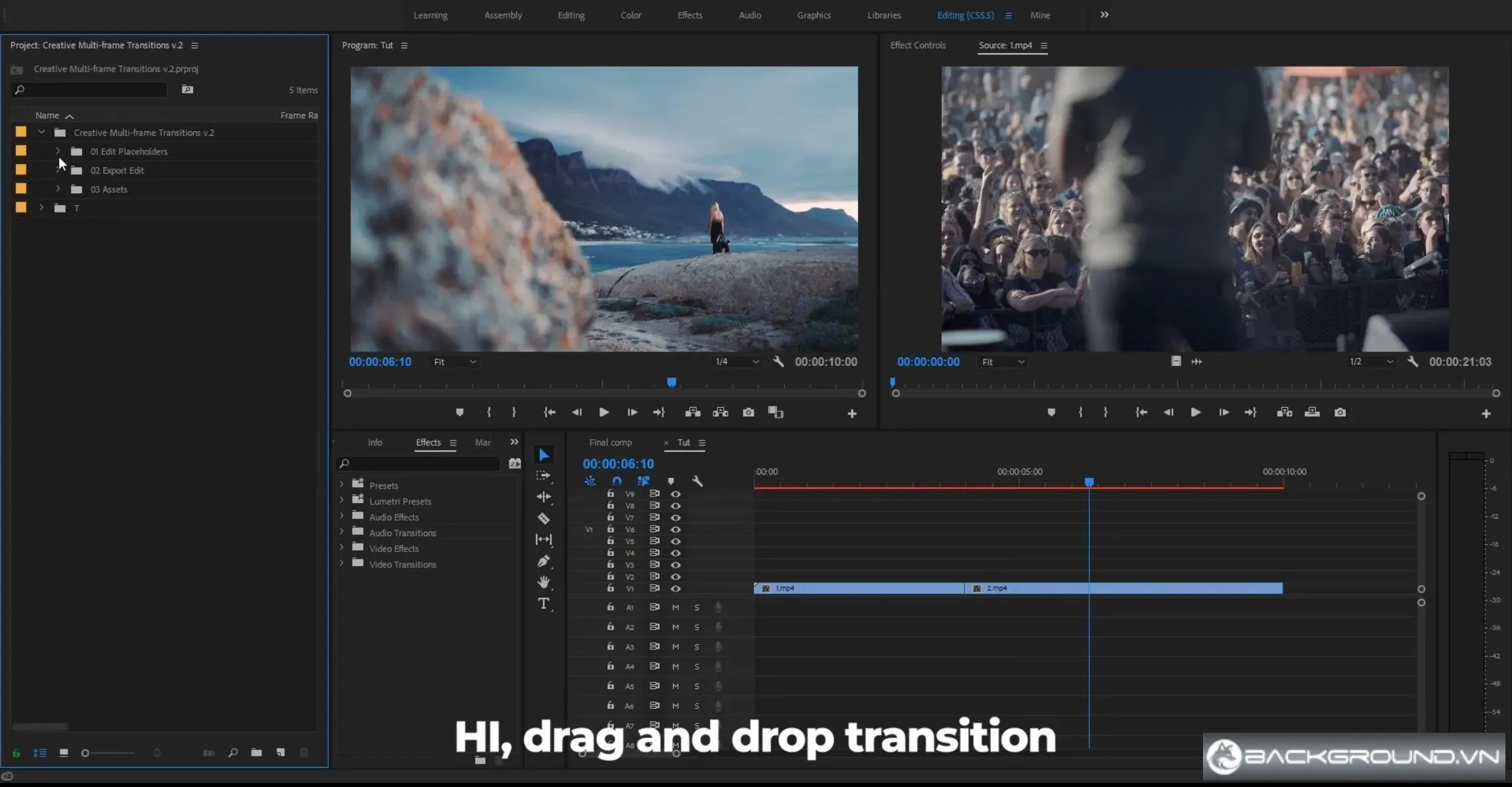Open Program playback resolution 1/4 dropdown
The image size is (1512, 787).
(736, 362)
